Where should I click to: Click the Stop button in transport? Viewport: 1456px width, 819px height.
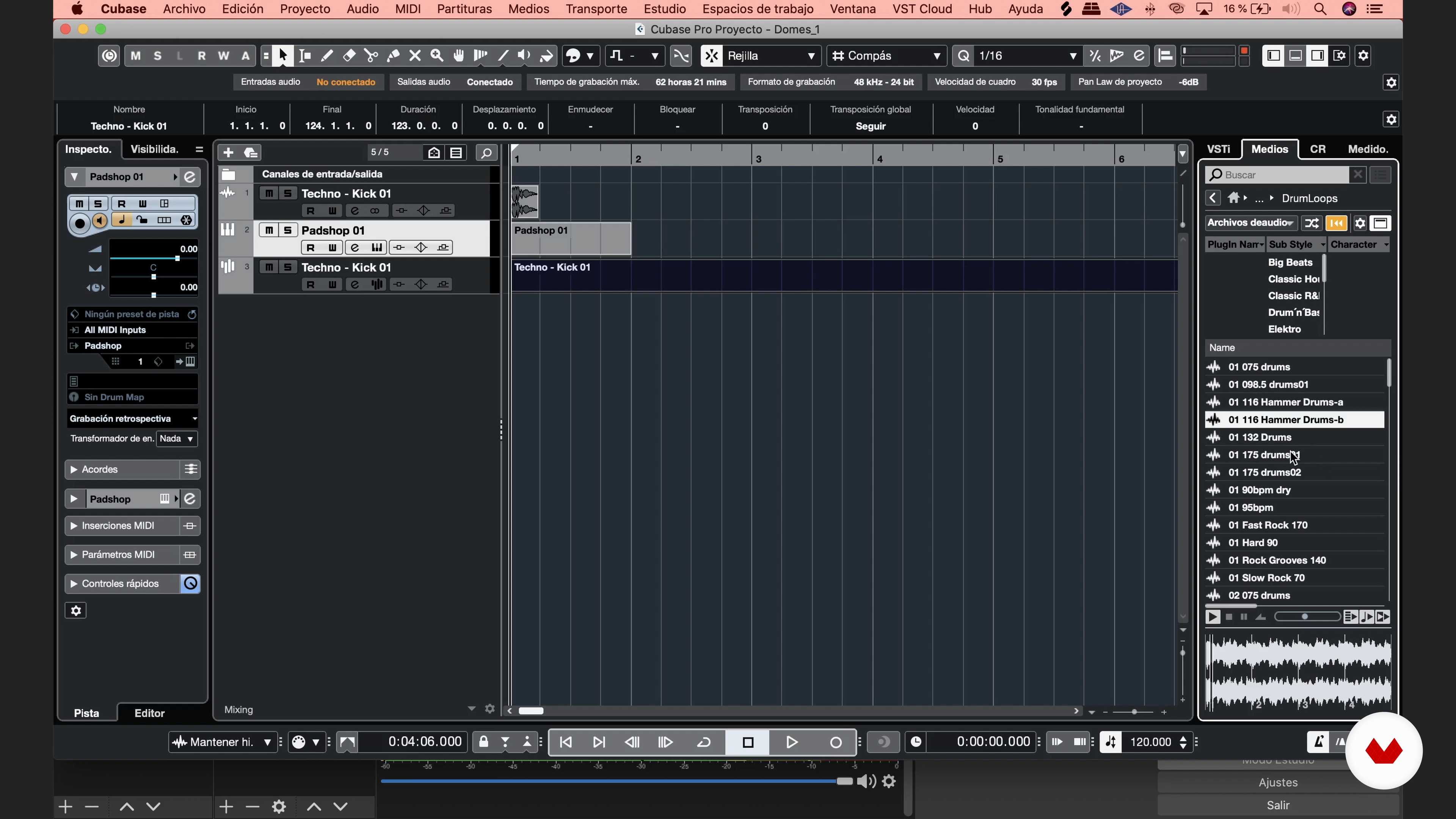pos(748,742)
